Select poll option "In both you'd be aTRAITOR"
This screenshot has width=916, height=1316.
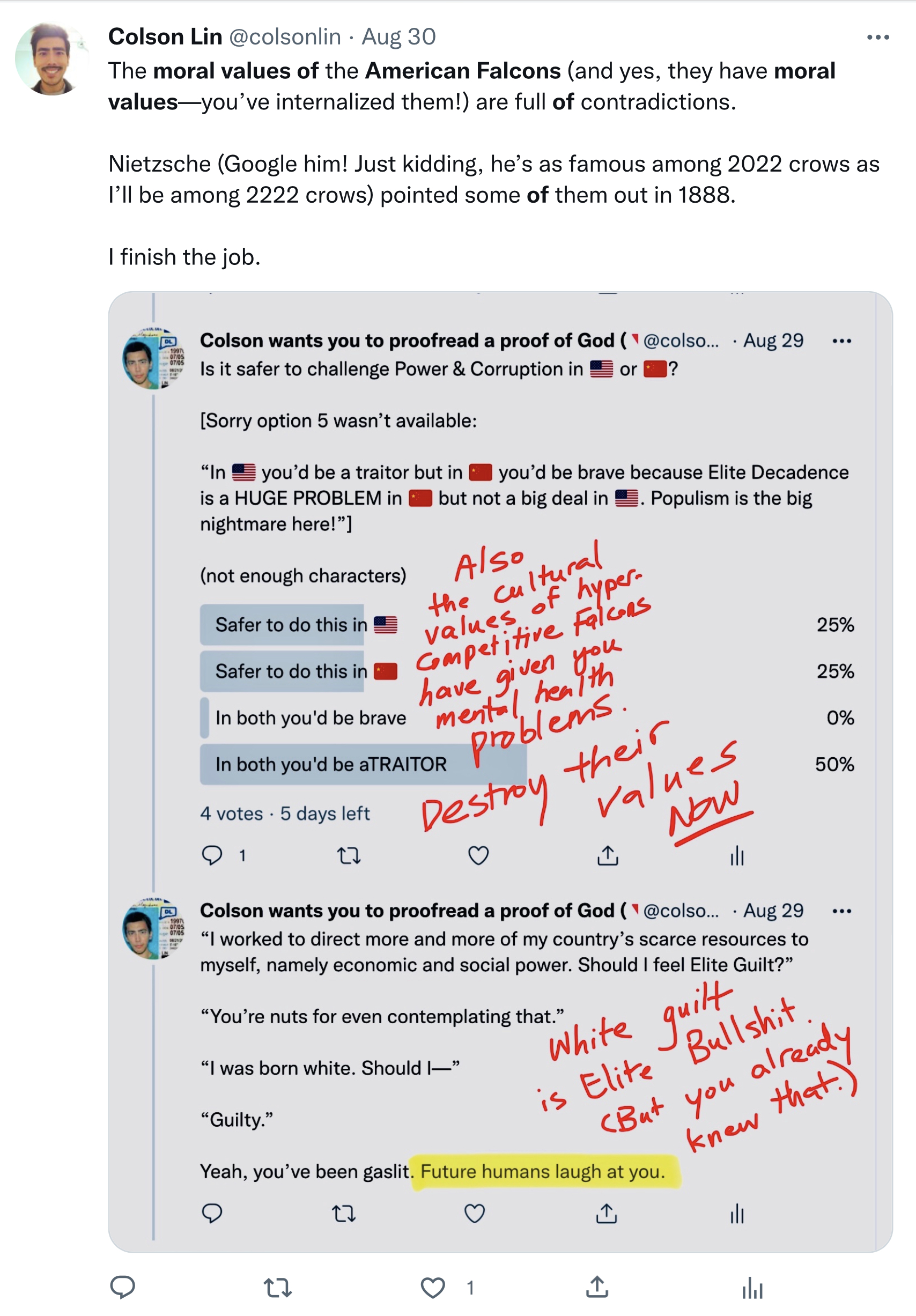tap(331, 764)
